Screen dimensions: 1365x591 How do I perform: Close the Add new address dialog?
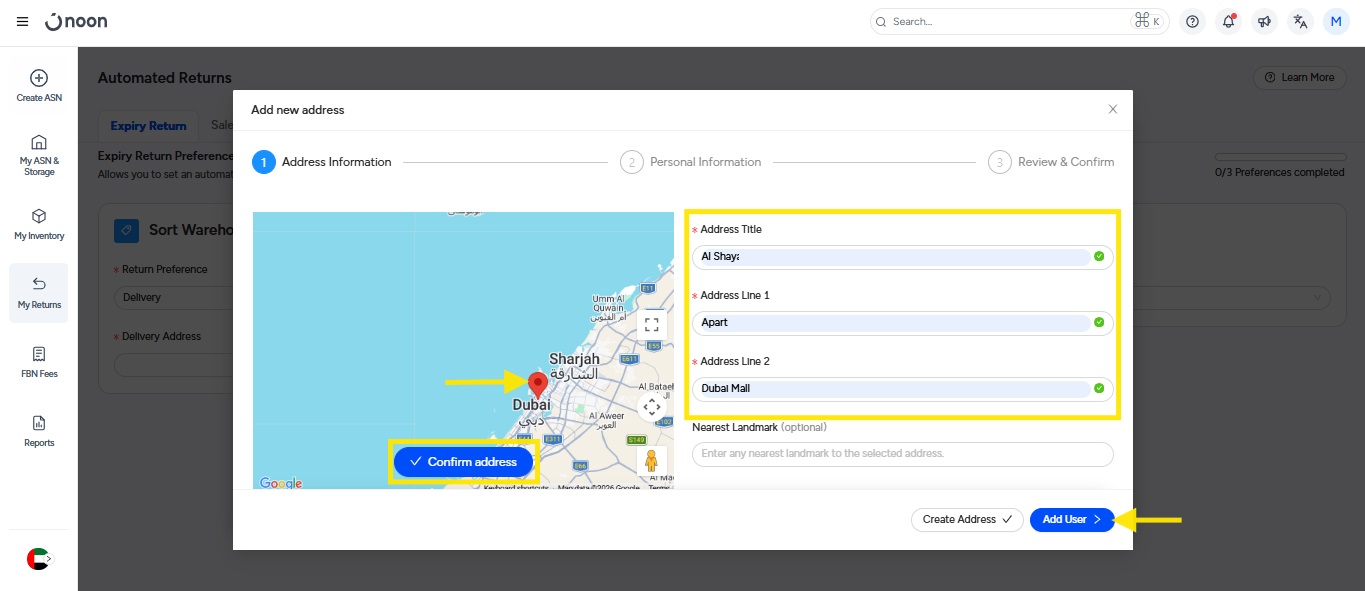[x=1113, y=109]
